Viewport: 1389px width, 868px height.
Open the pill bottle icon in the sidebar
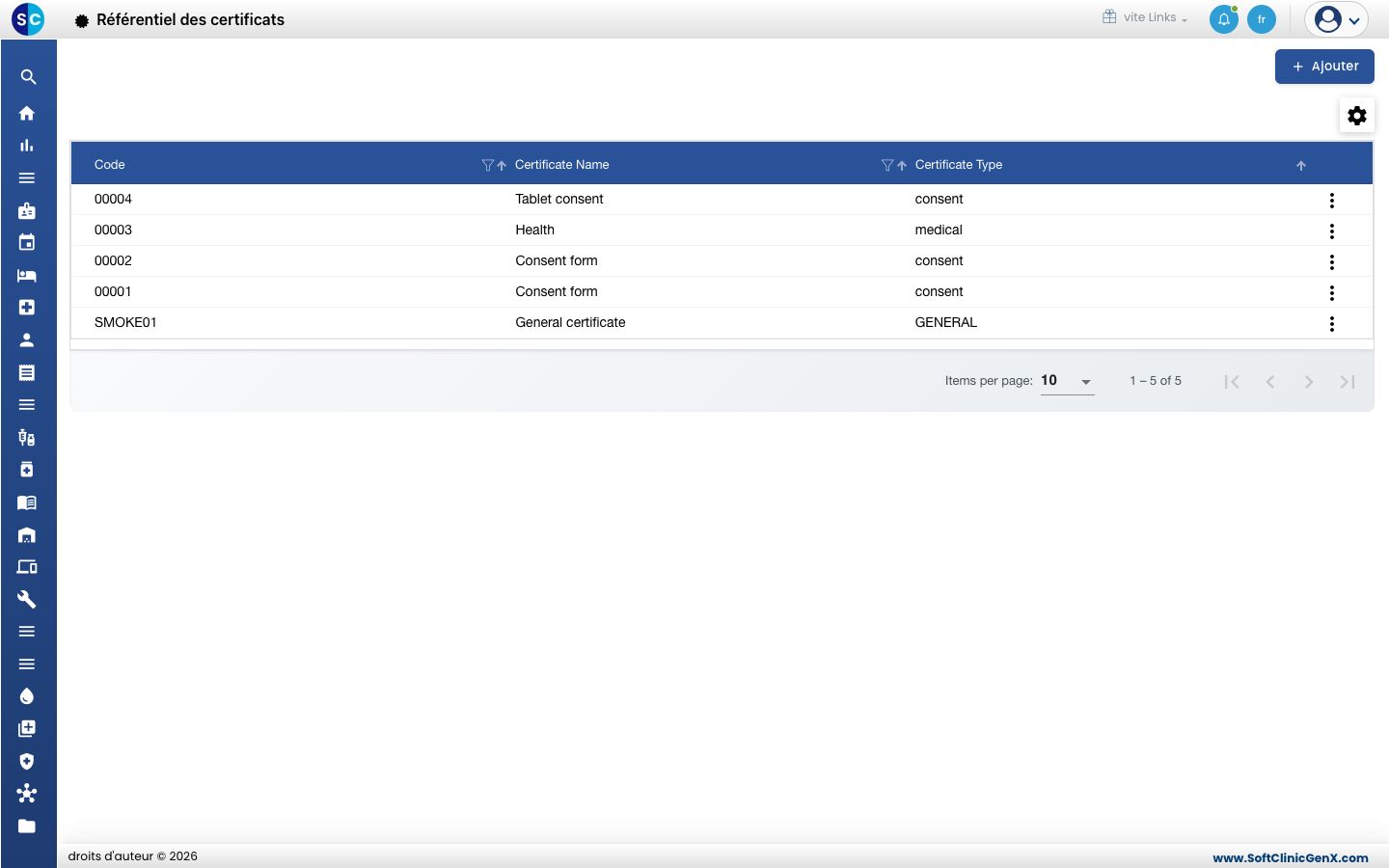pos(27,470)
